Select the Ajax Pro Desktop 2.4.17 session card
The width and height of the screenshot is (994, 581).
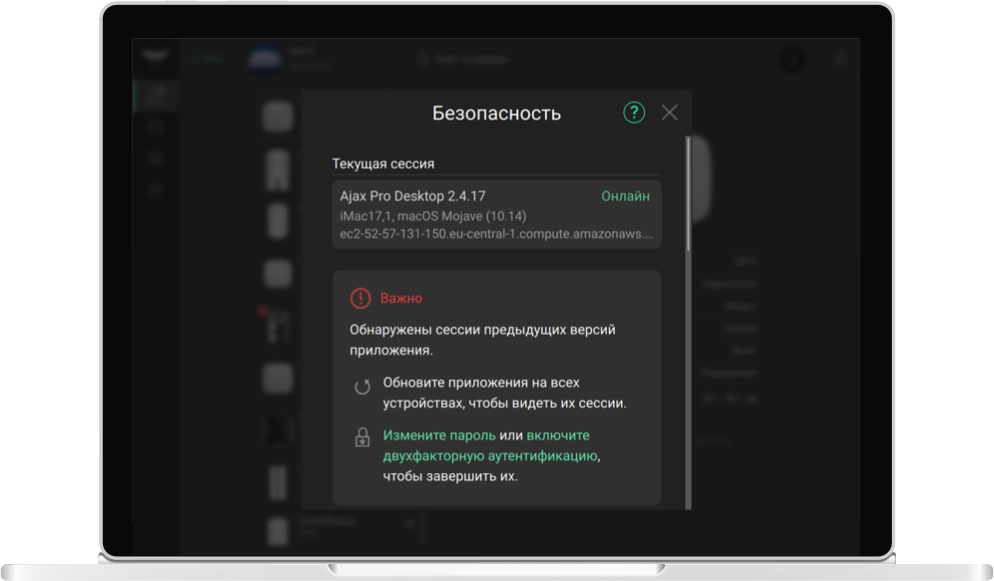pyautogui.click(x=496, y=215)
